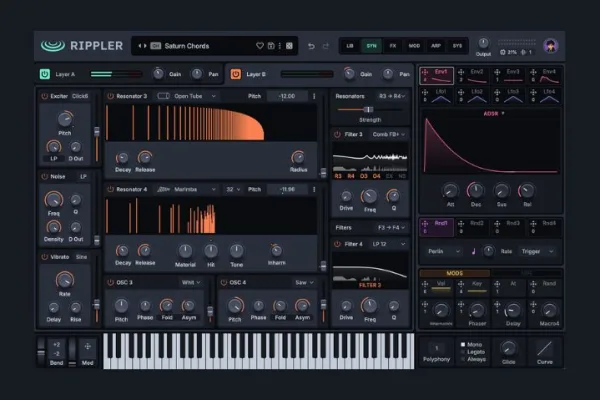The image size is (600, 400).
Task: Enable the Legato checkbox
Action: click(463, 352)
